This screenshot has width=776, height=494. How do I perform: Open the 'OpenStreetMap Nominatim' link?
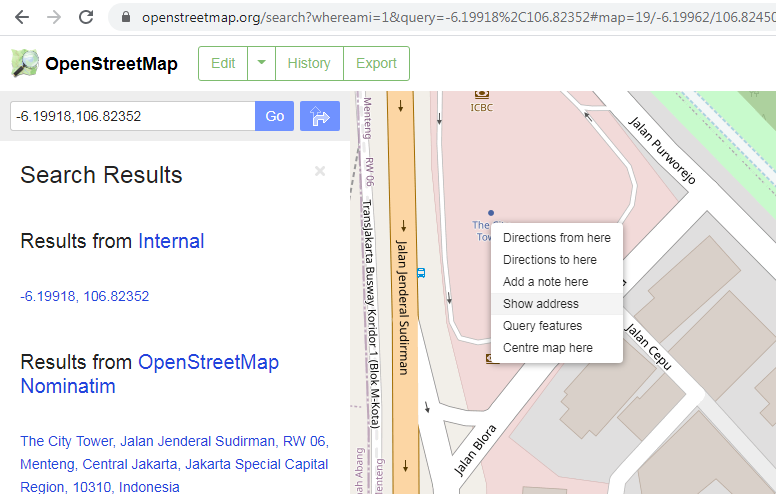tap(149, 374)
